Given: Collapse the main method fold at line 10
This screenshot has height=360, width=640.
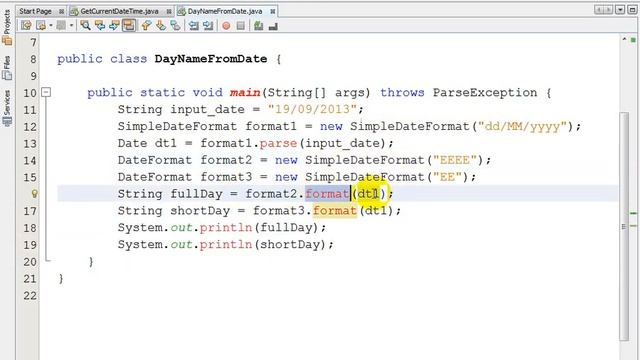Looking at the screenshot, I should point(47,92).
